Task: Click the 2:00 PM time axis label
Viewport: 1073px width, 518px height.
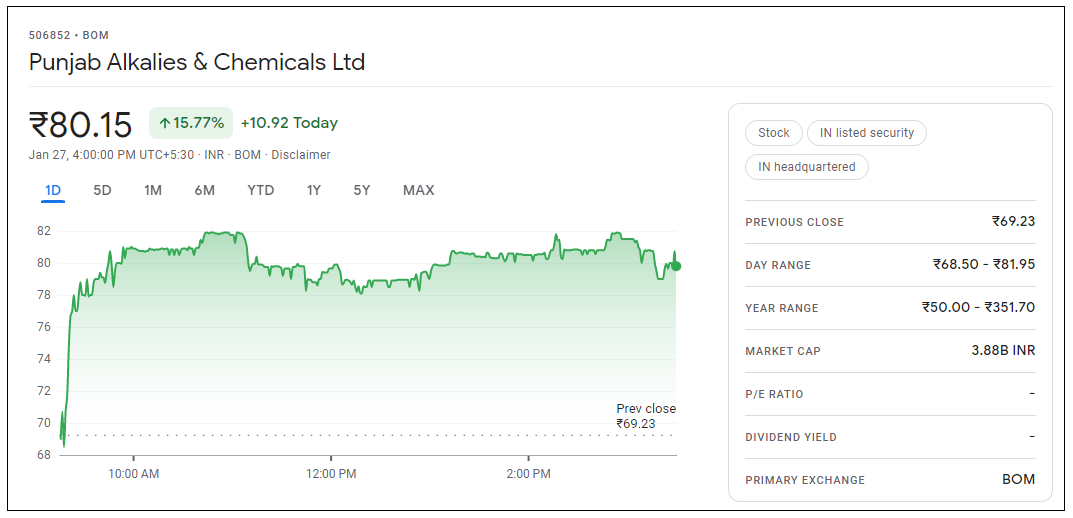Action: tap(528, 474)
